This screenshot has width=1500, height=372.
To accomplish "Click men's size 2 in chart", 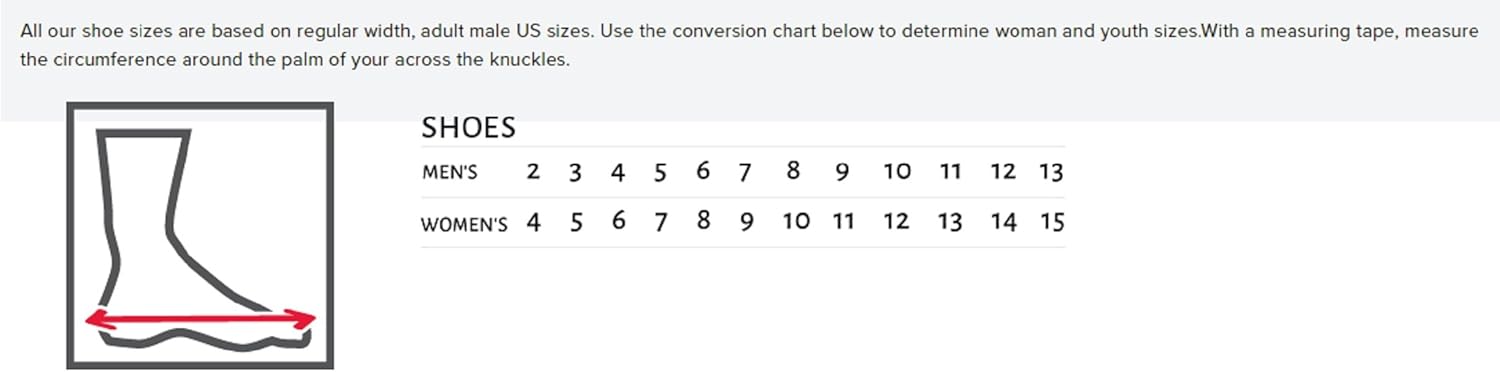I will [533, 172].
